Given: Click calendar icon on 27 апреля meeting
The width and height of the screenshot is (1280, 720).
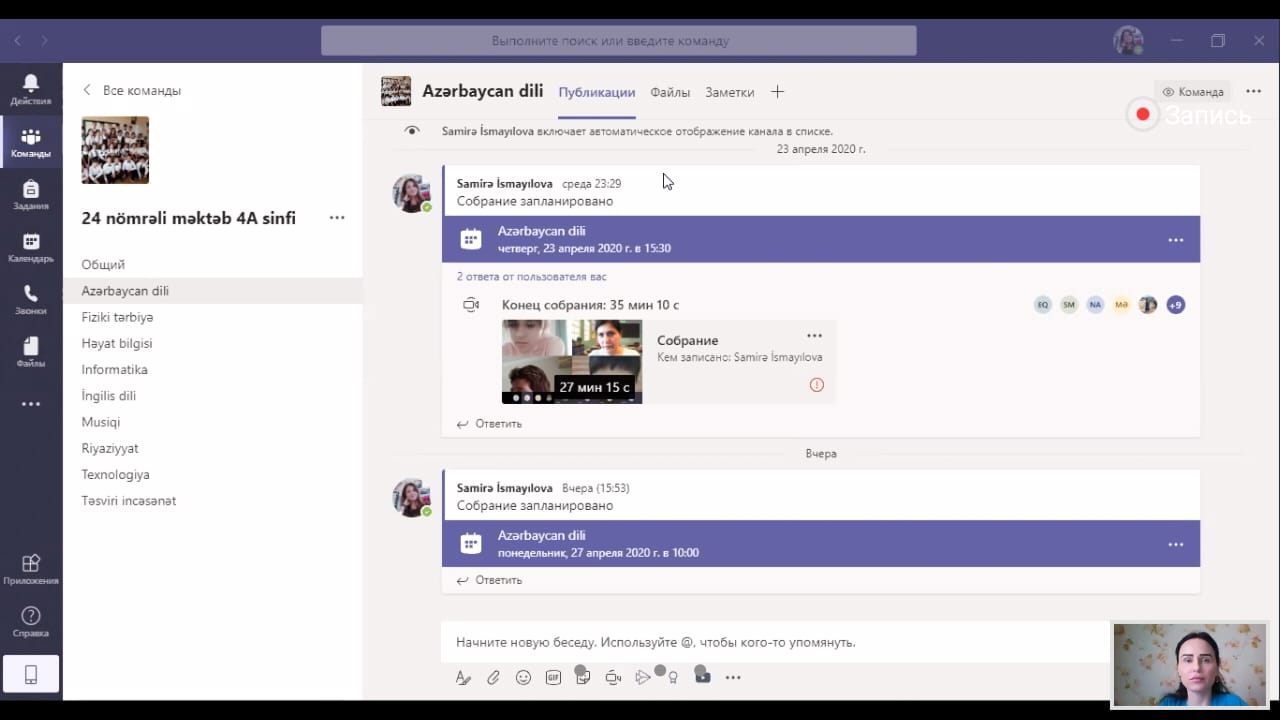Looking at the screenshot, I should 470,544.
